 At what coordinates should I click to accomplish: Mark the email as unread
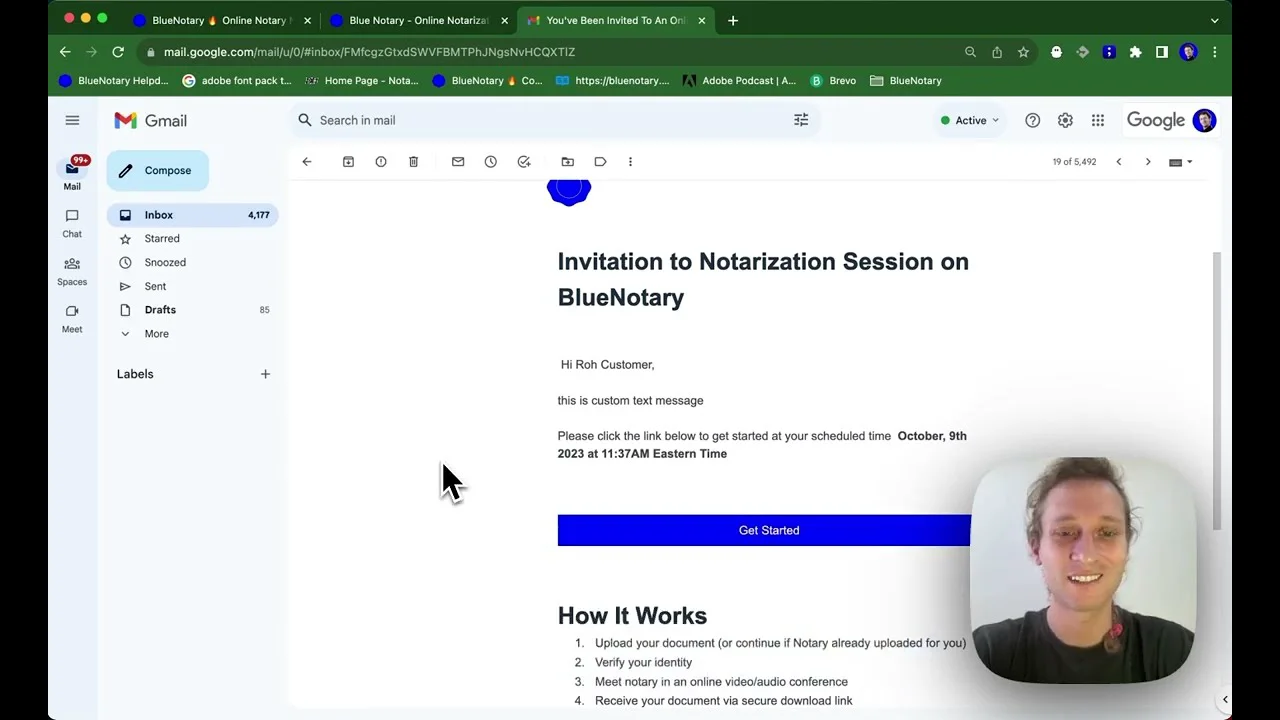tap(458, 162)
